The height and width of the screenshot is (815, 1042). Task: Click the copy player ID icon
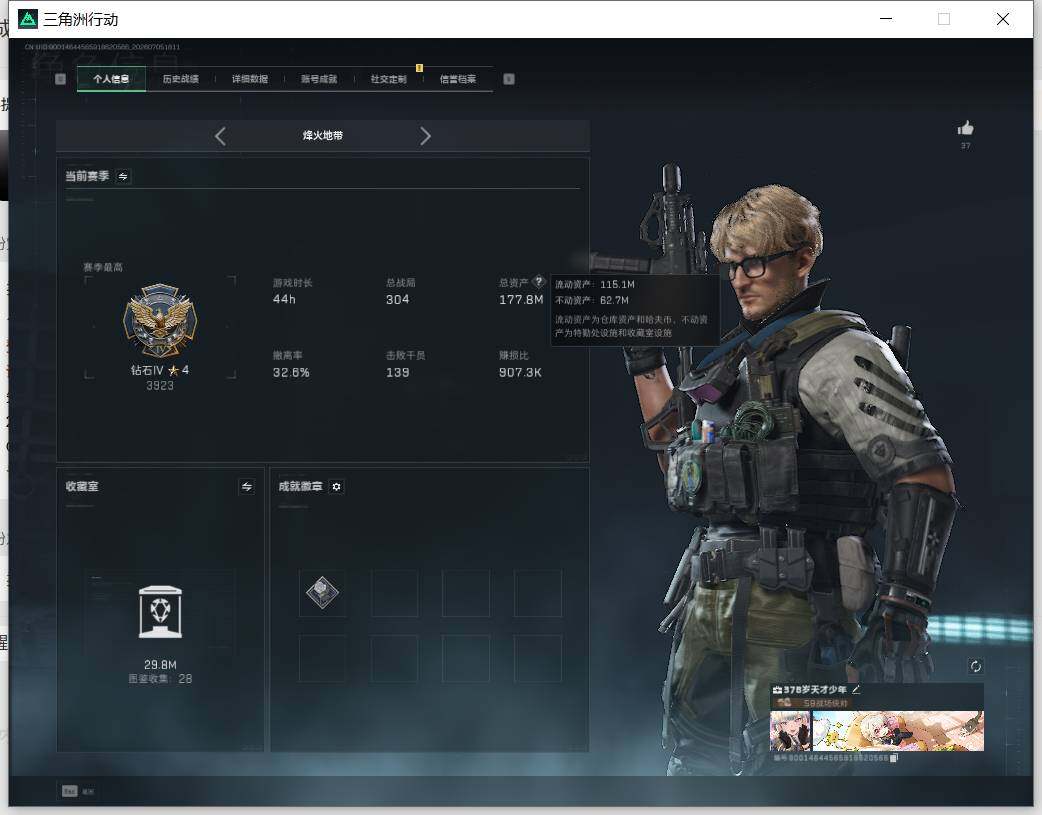pyautogui.click(x=894, y=758)
